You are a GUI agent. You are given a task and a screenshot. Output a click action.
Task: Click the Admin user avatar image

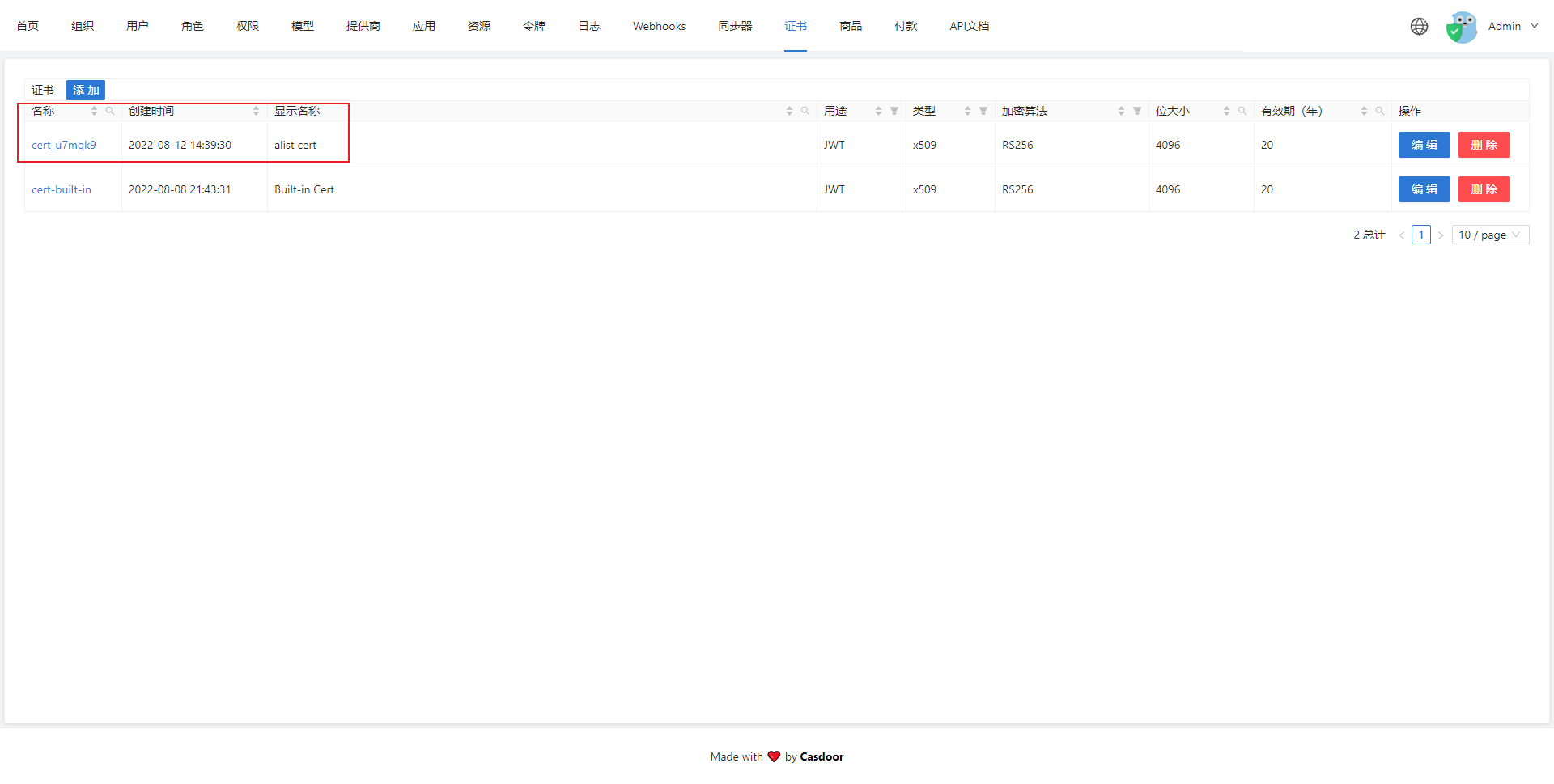click(1462, 27)
